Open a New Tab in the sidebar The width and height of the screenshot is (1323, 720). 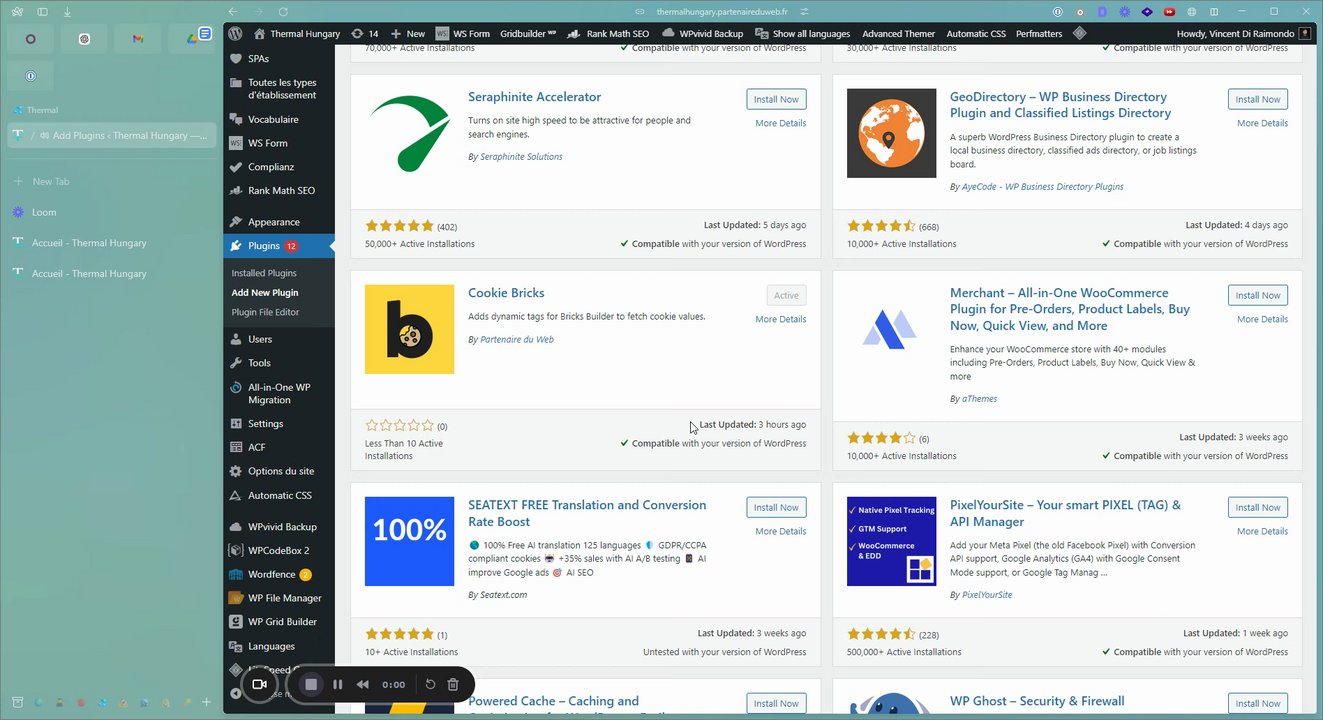pos(110,182)
